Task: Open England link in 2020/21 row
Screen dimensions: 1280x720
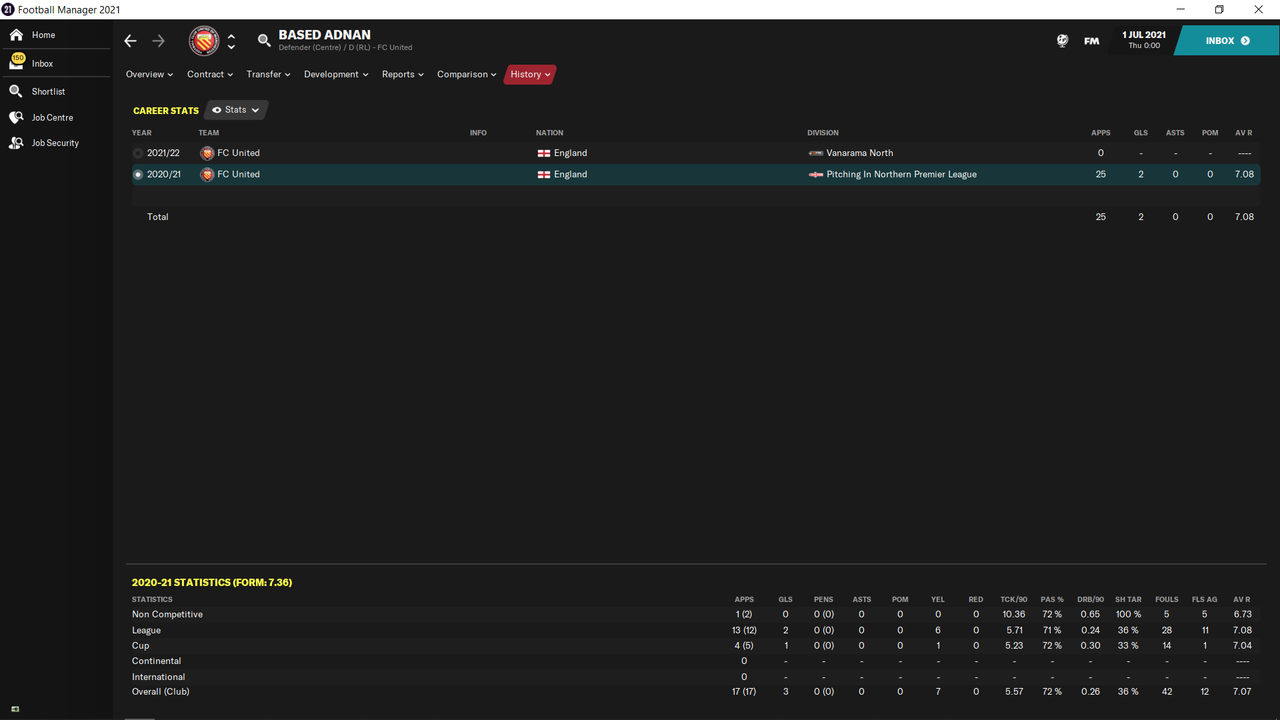Action: click(571, 174)
